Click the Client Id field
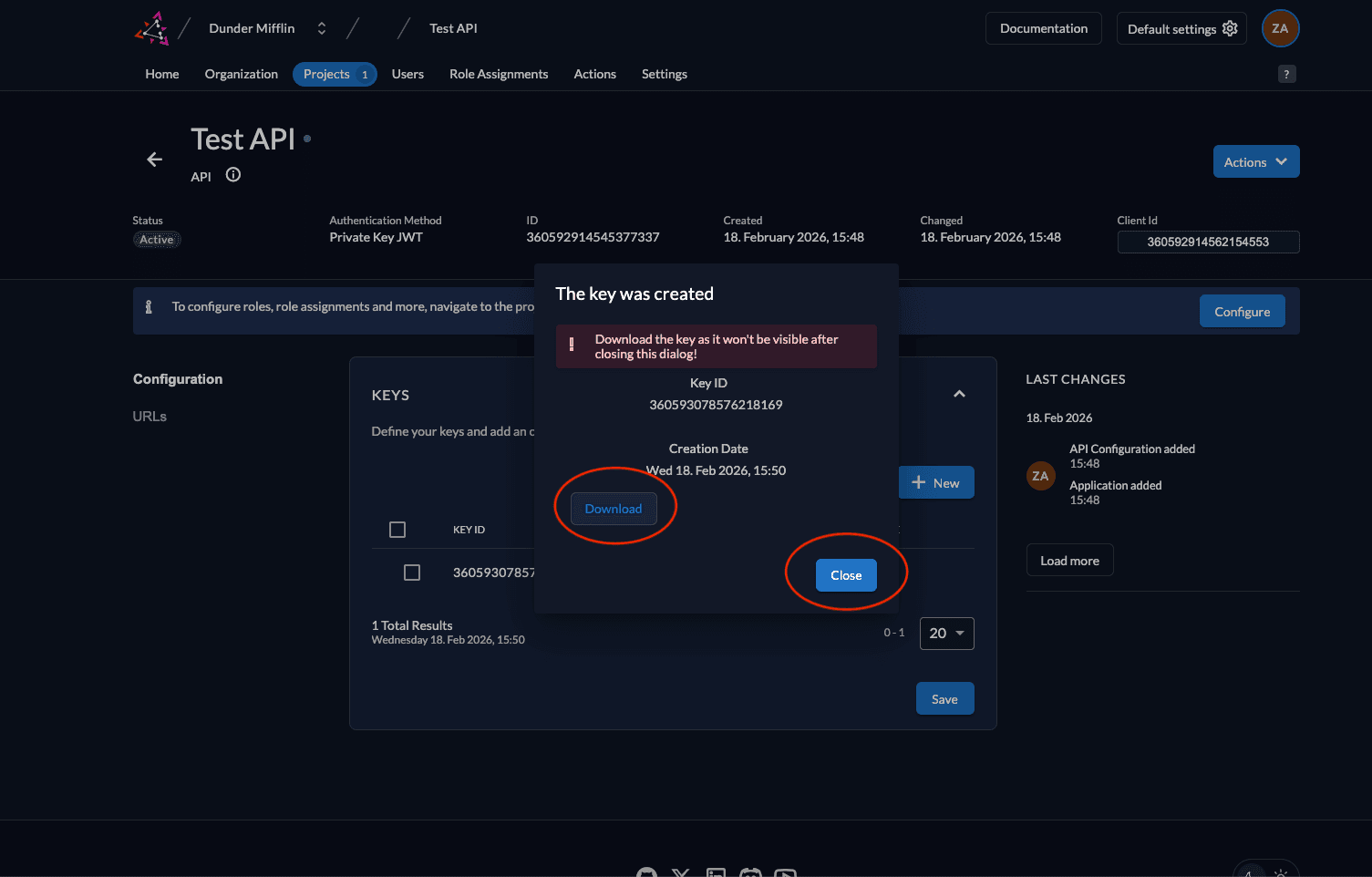The height and width of the screenshot is (877, 1372). pyautogui.click(x=1208, y=242)
